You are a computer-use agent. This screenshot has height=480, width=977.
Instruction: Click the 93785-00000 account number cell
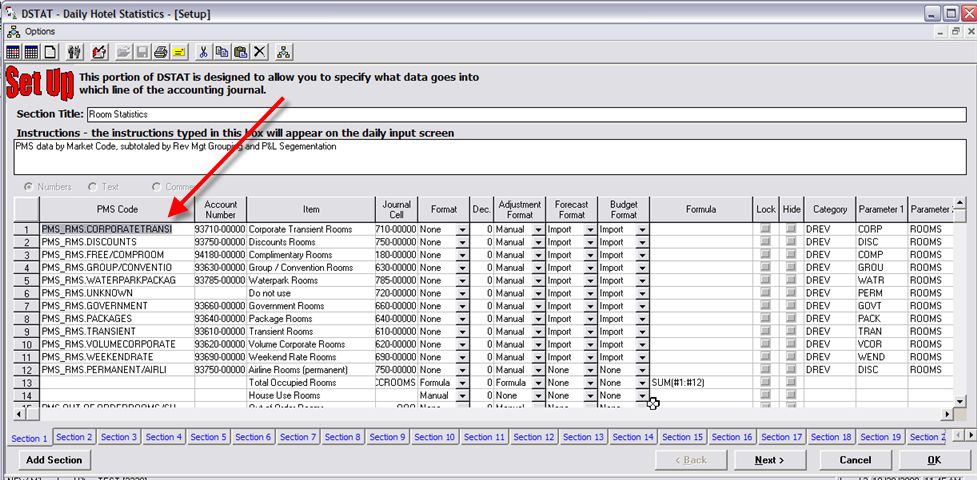coord(221,281)
